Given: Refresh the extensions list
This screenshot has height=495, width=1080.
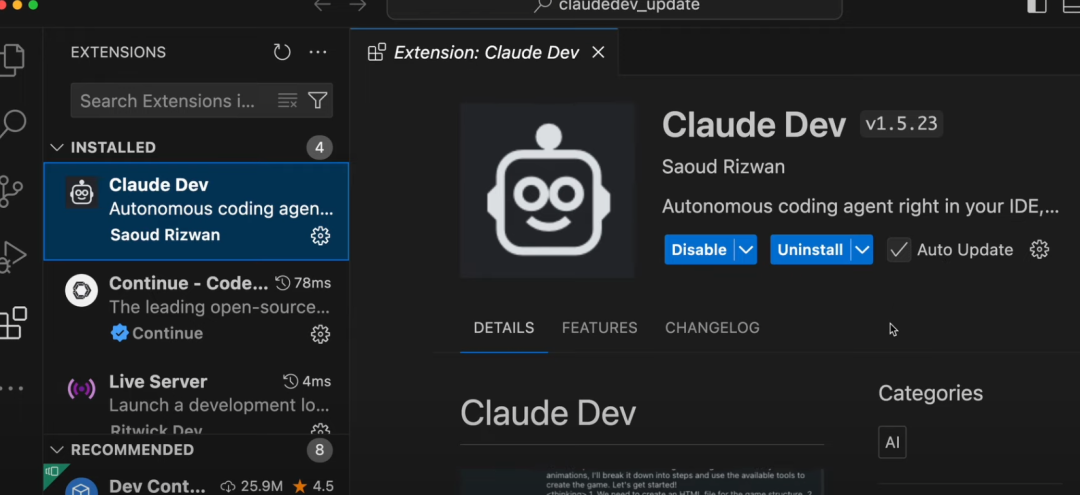Looking at the screenshot, I should 282,52.
